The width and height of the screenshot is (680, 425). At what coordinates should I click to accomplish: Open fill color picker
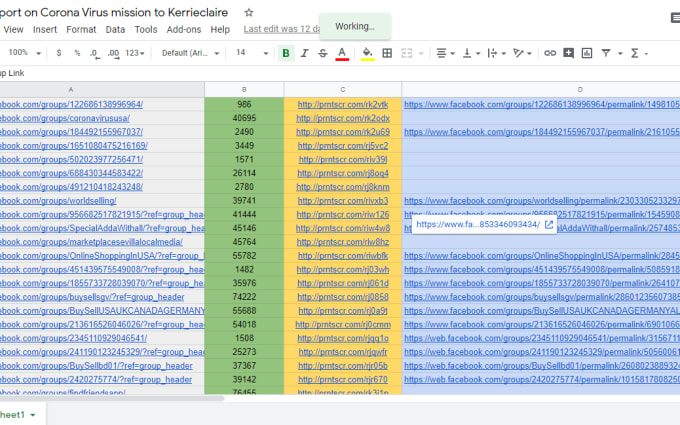pos(367,53)
